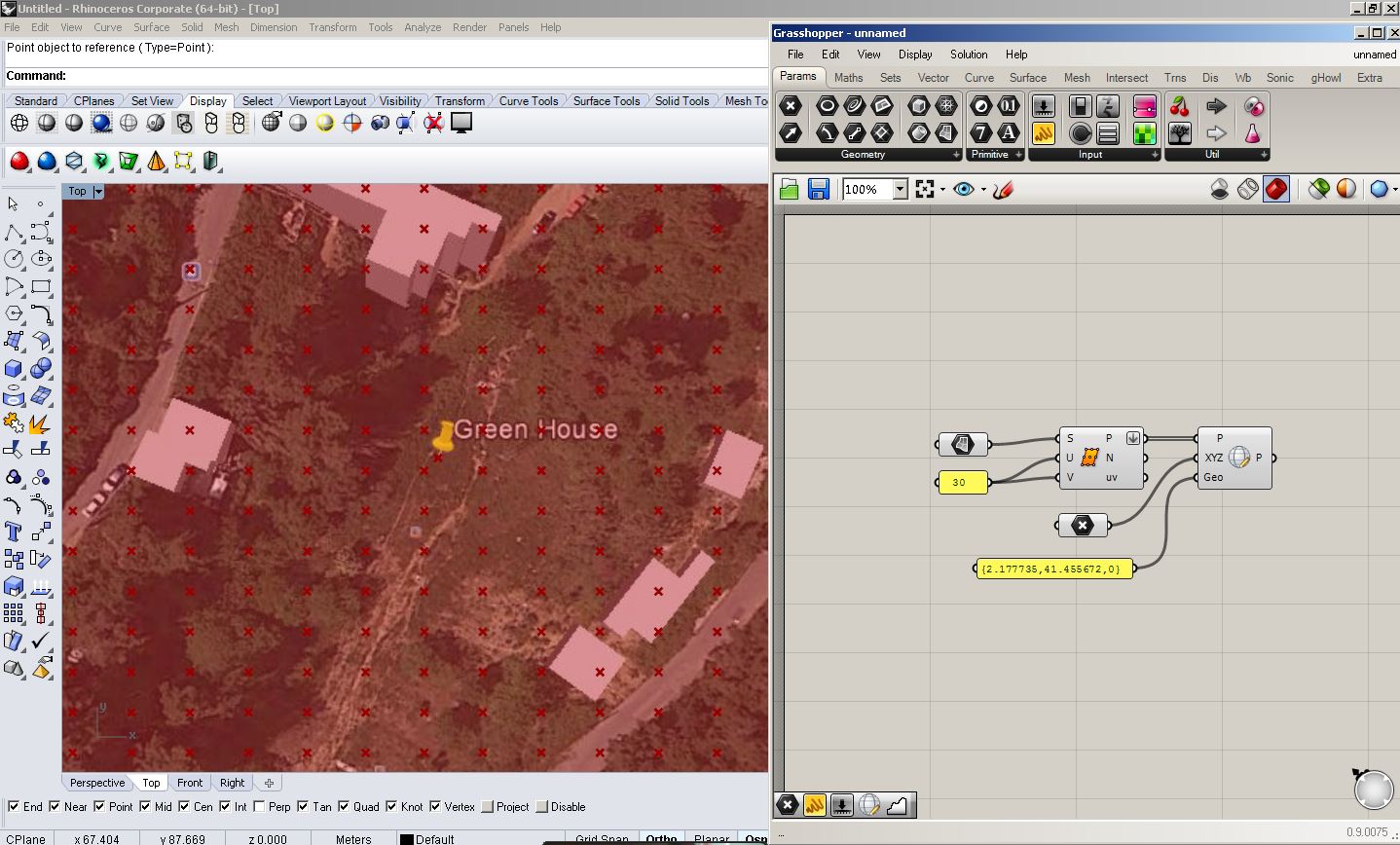Expand the Geometry panel component list

pos(956,155)
